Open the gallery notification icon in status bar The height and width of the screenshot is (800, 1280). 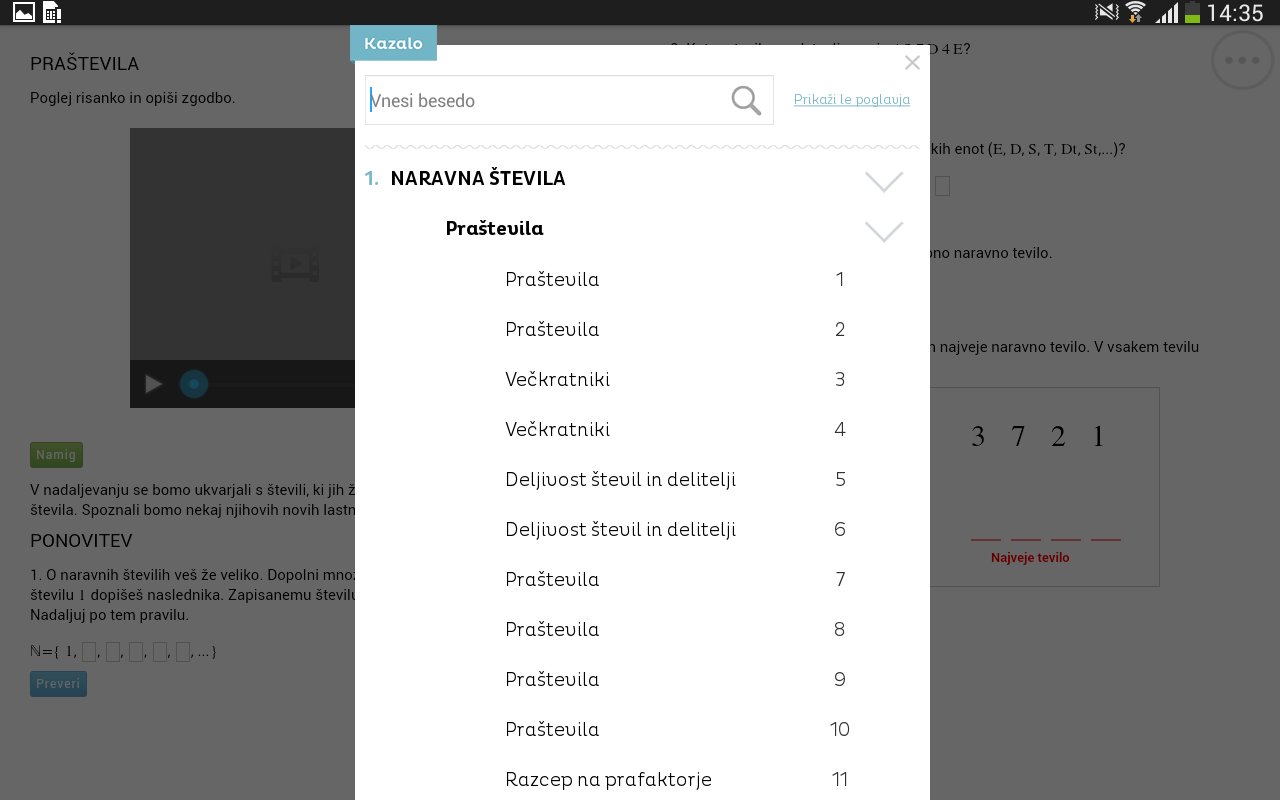[23, 12]
